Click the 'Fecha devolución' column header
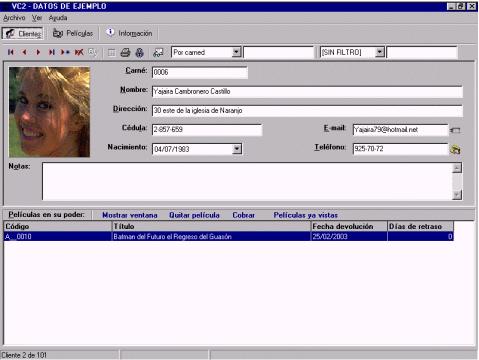Viewport: 479px width, 360px height. pyautogui.click(x=349, y=226)
